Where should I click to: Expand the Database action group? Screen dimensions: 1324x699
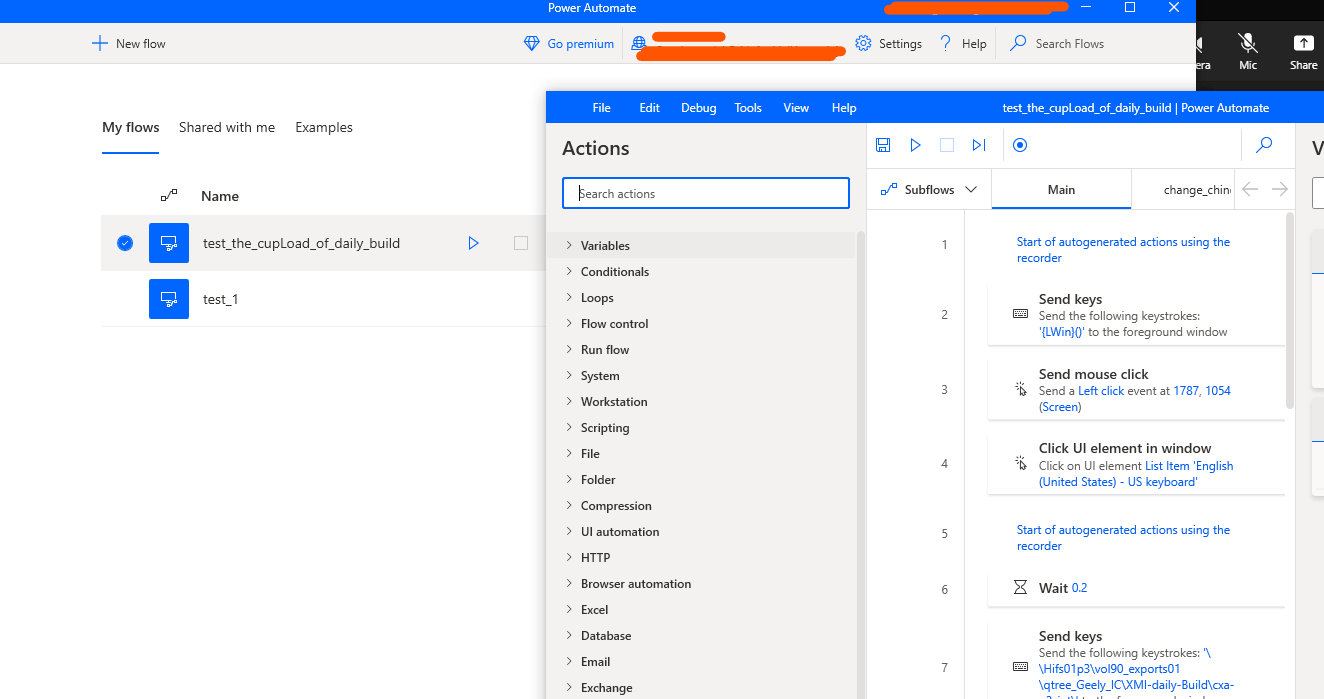tap(570, 636)
